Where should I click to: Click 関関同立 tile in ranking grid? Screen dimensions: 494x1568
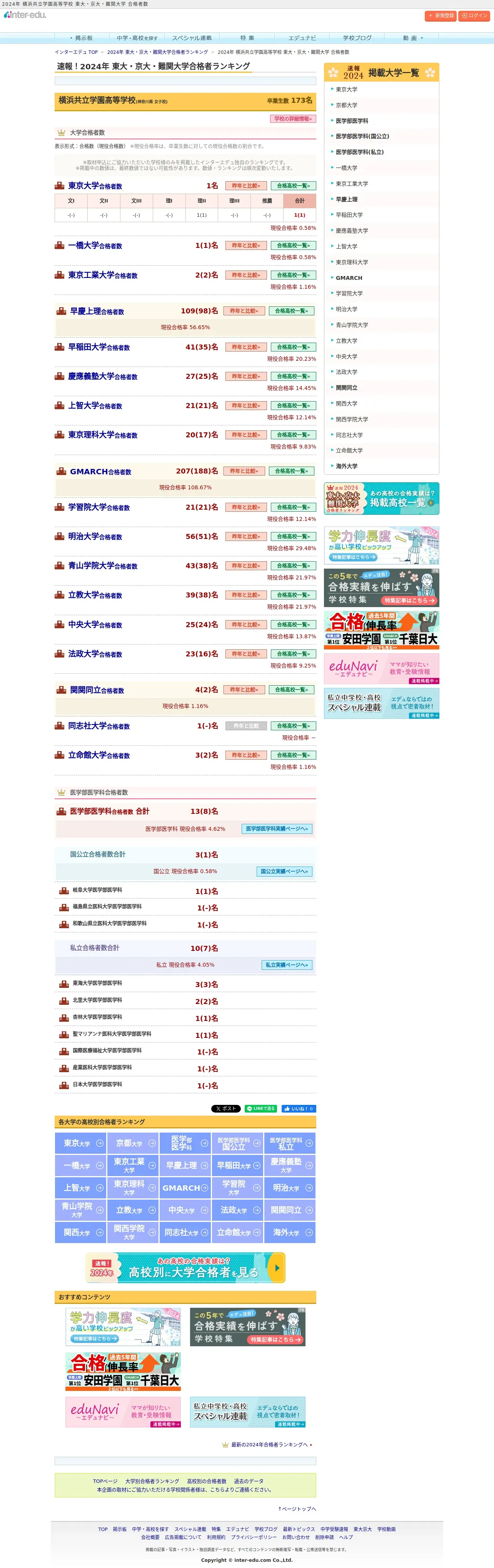tap(290, 1210)
